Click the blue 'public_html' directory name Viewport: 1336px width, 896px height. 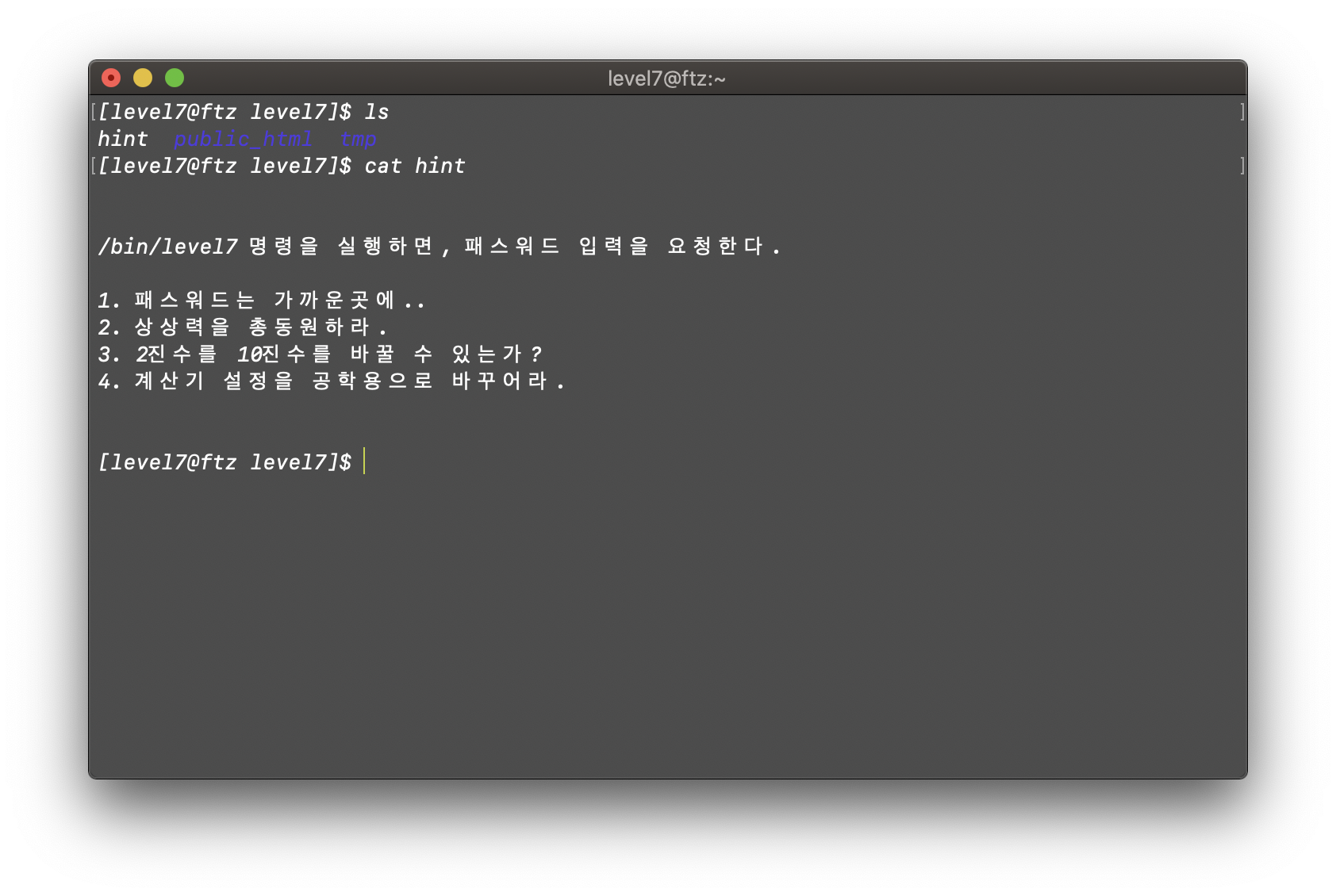pos(243,139)
